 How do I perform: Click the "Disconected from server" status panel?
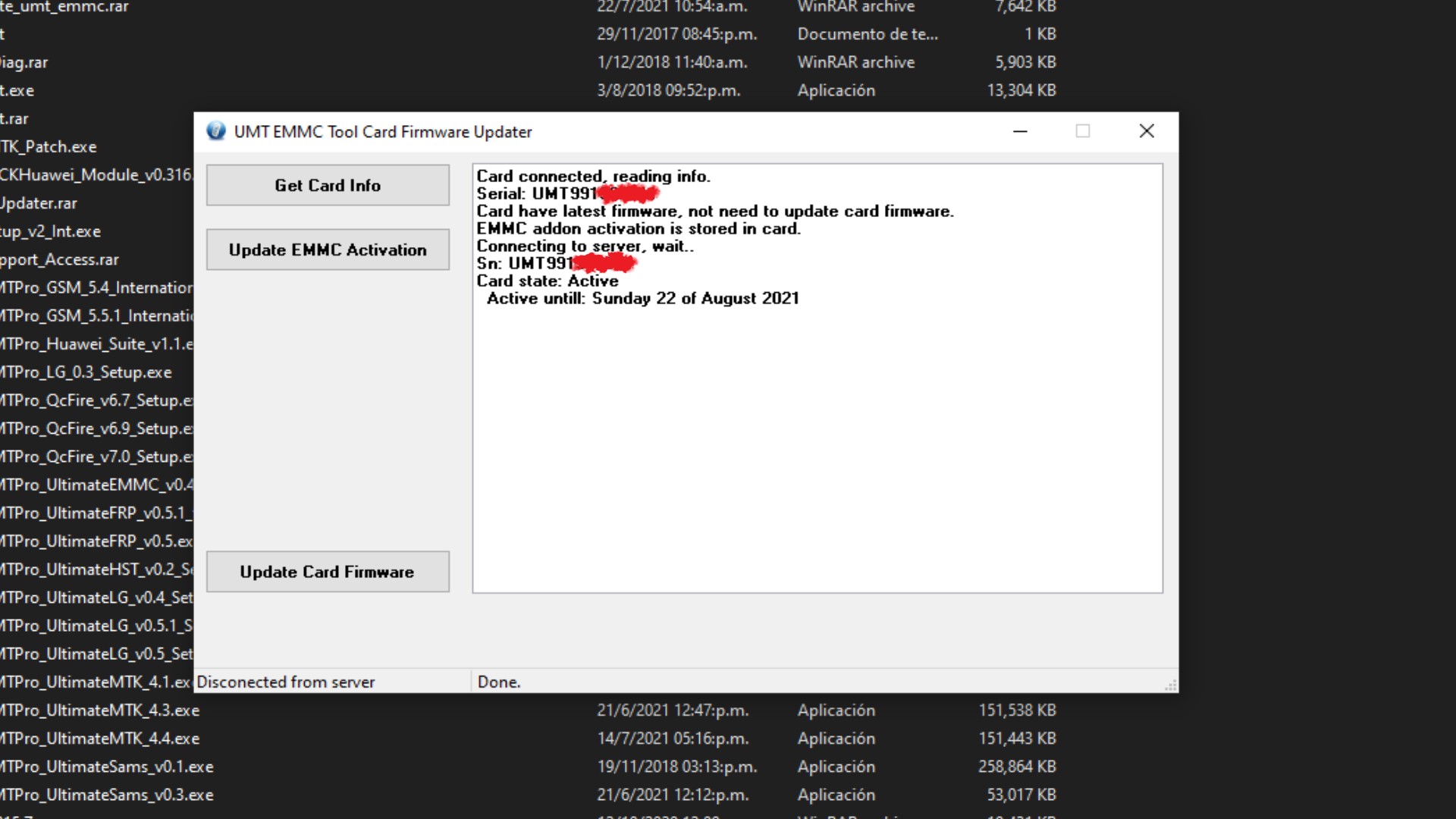point(286,682)
